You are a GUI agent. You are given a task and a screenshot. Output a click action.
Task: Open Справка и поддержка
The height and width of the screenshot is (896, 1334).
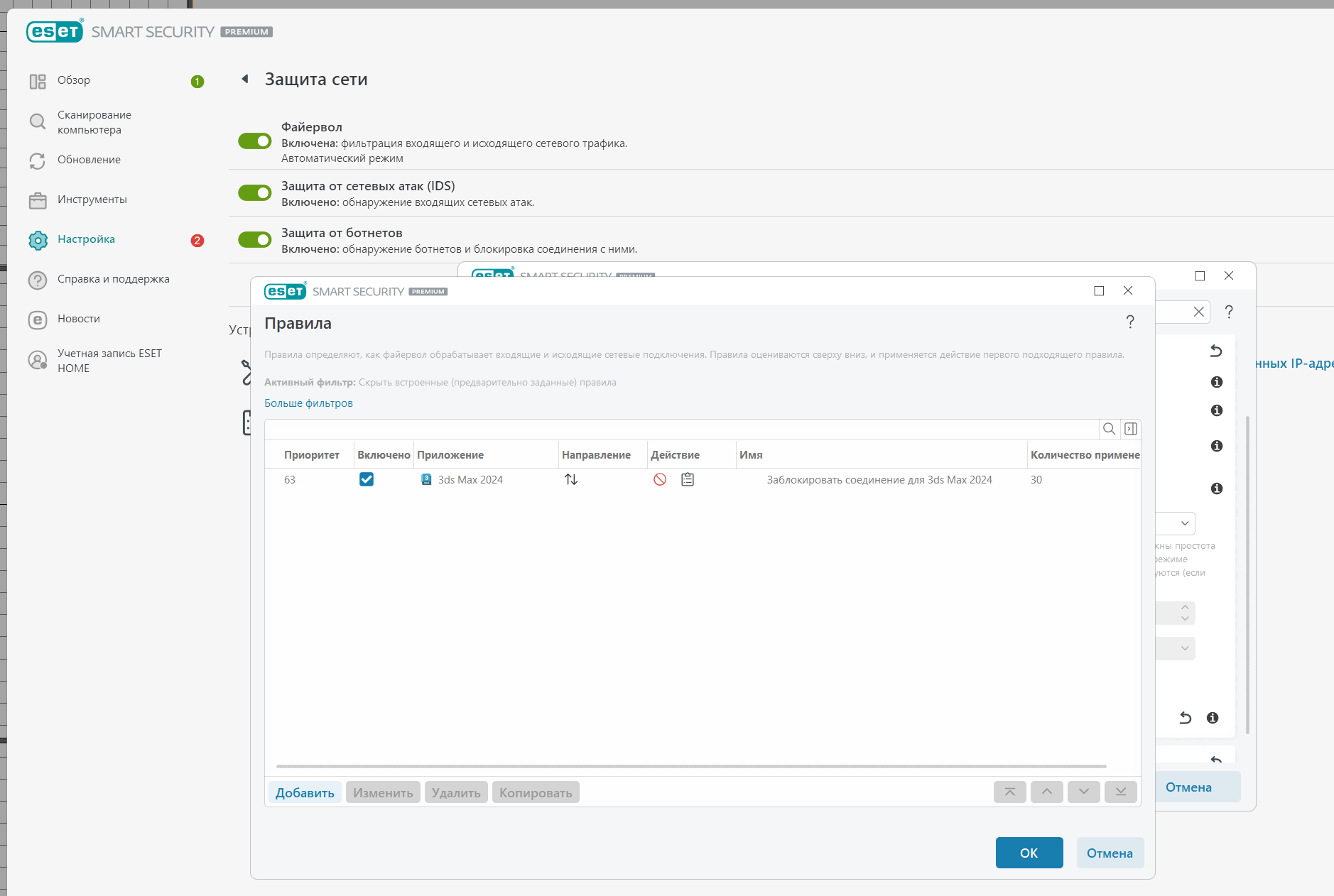pos(114,279)
